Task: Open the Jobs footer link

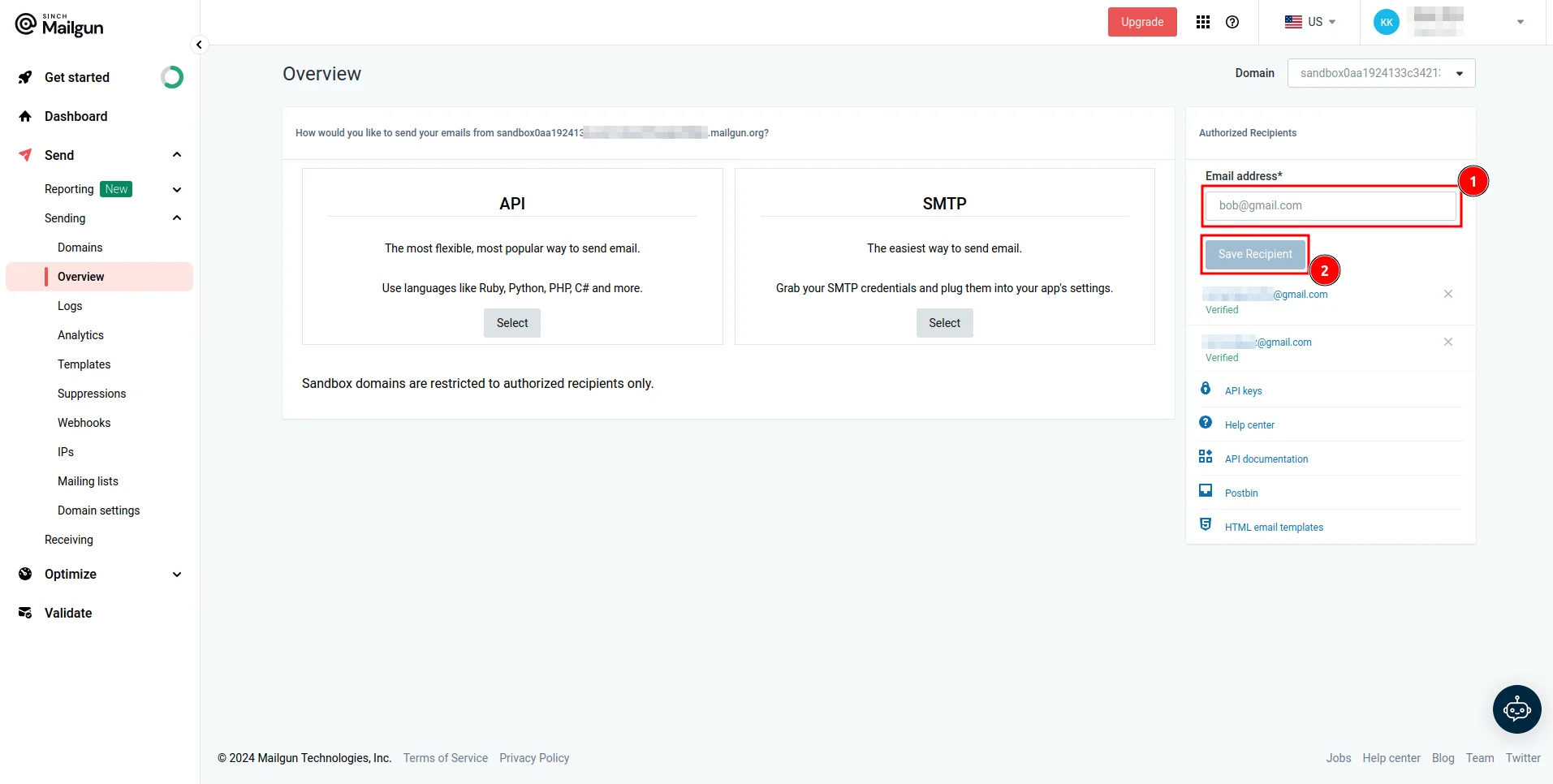Action: 1339,758
